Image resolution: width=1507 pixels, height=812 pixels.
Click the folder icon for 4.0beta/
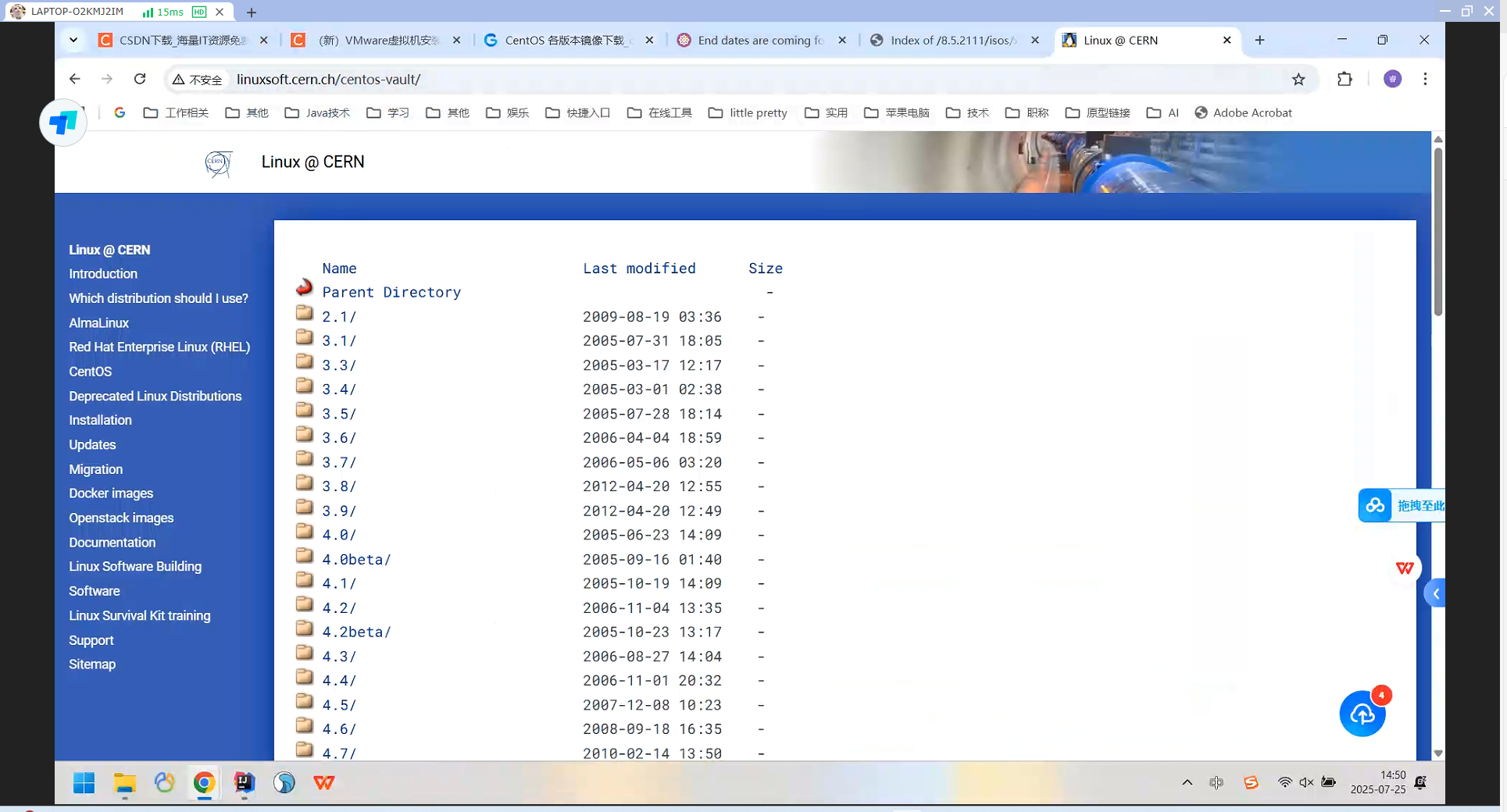[x=305, y=555]
